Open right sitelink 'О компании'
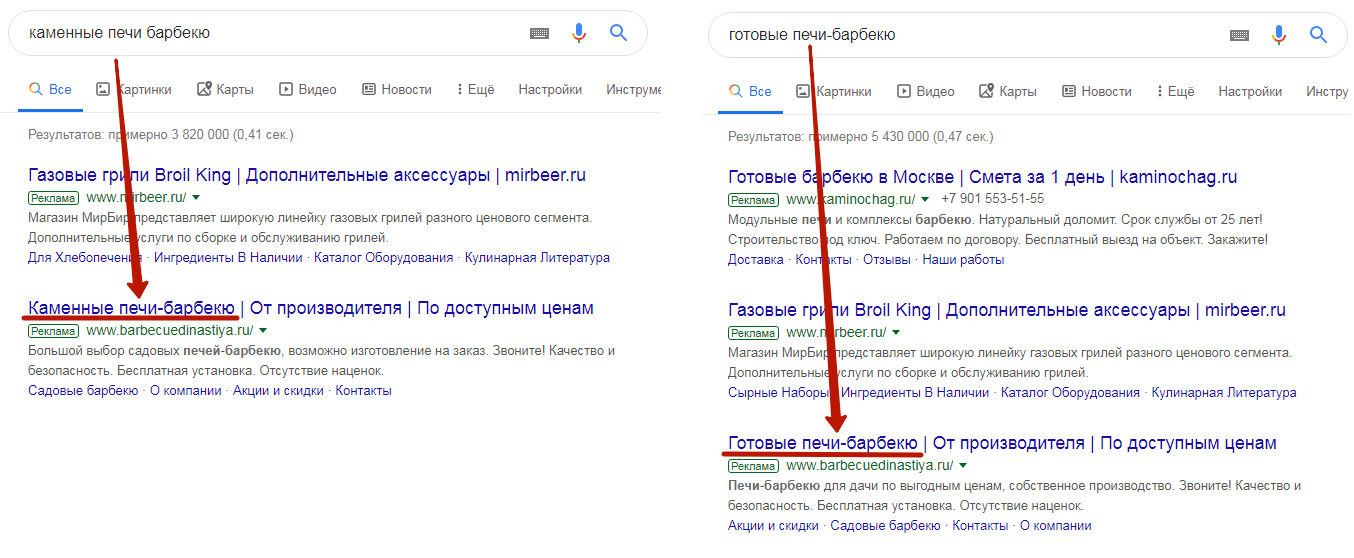This screenshot has width=1354, height=558. pyautogui.click(x=1056, y=525)
